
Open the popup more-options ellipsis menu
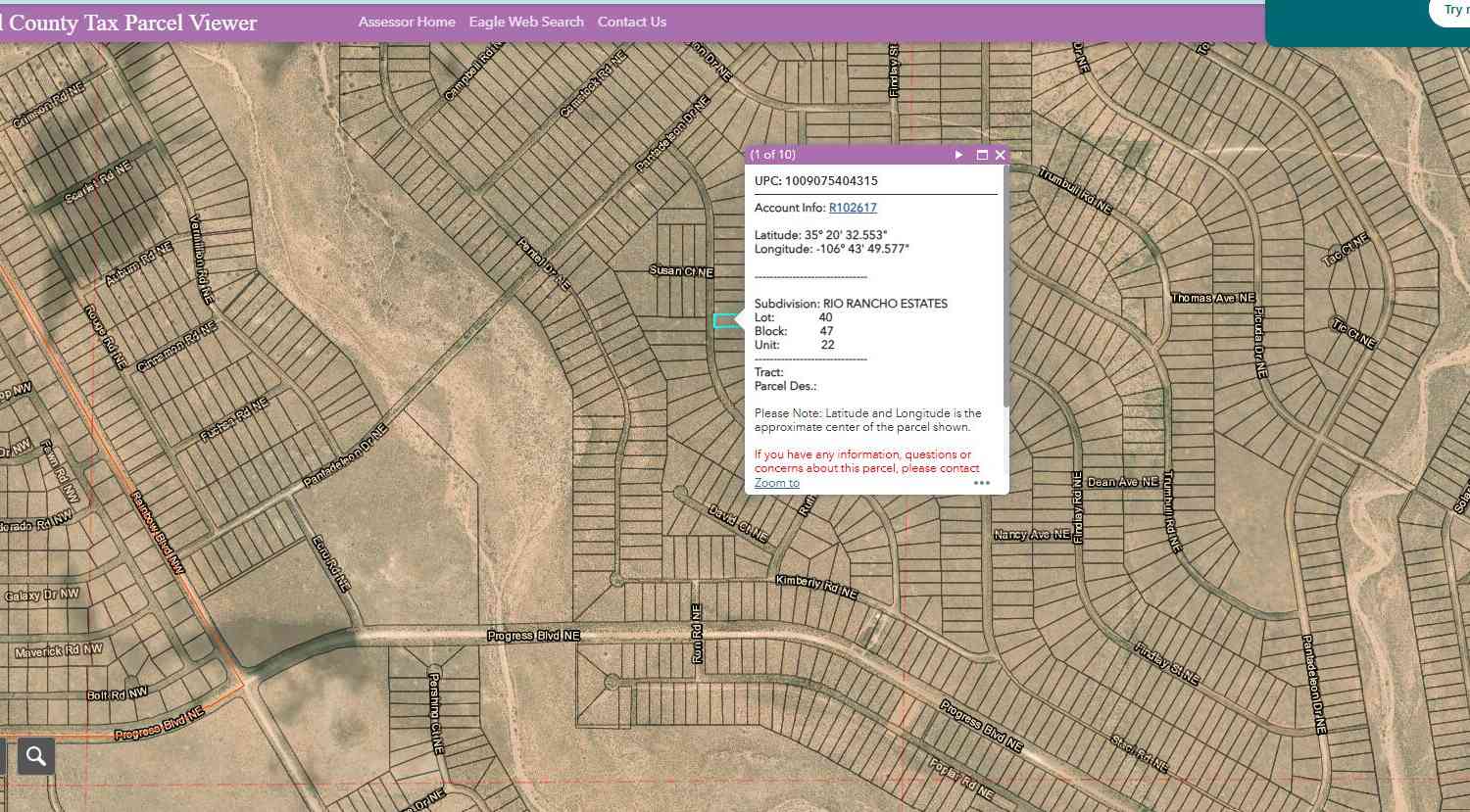tap(982, 483)
